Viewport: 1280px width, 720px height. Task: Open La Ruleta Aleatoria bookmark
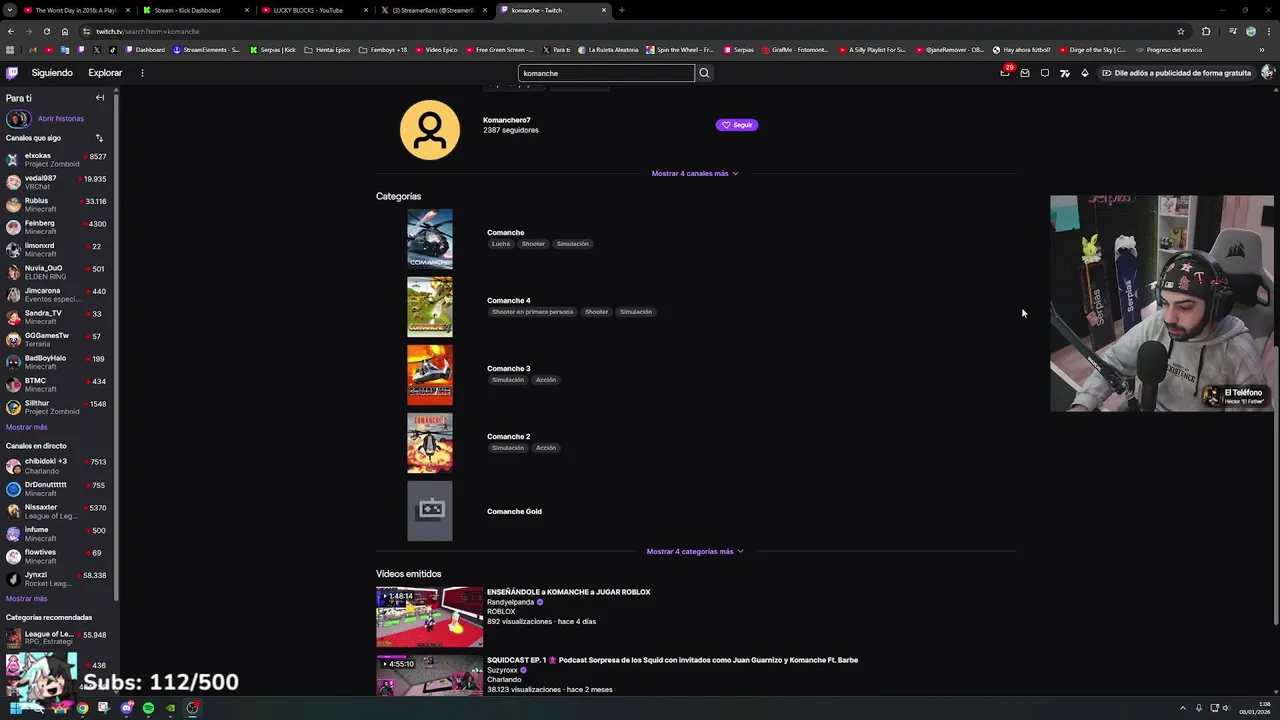[x=608, y=50]
